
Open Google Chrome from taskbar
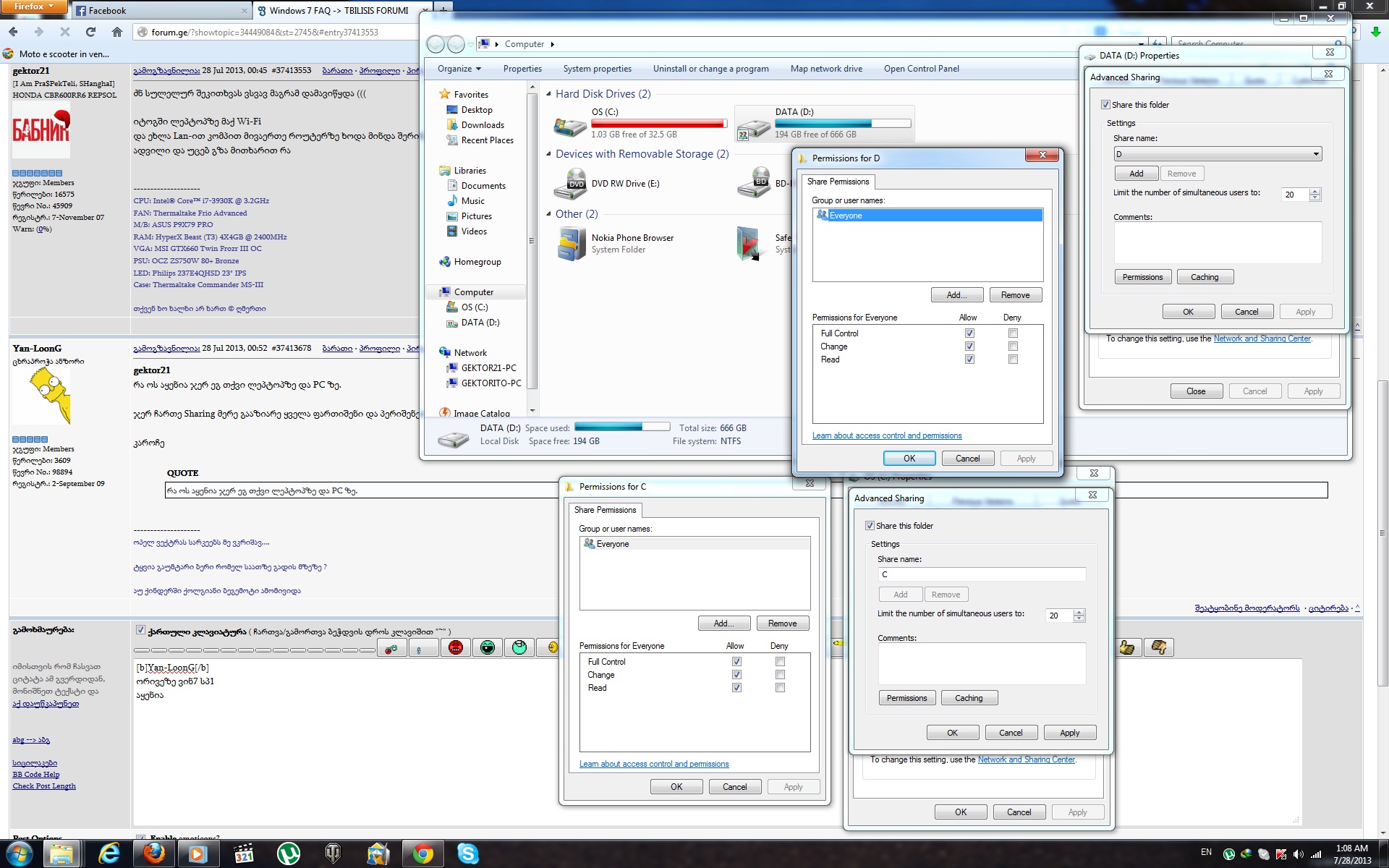click(x=423, y=854)
